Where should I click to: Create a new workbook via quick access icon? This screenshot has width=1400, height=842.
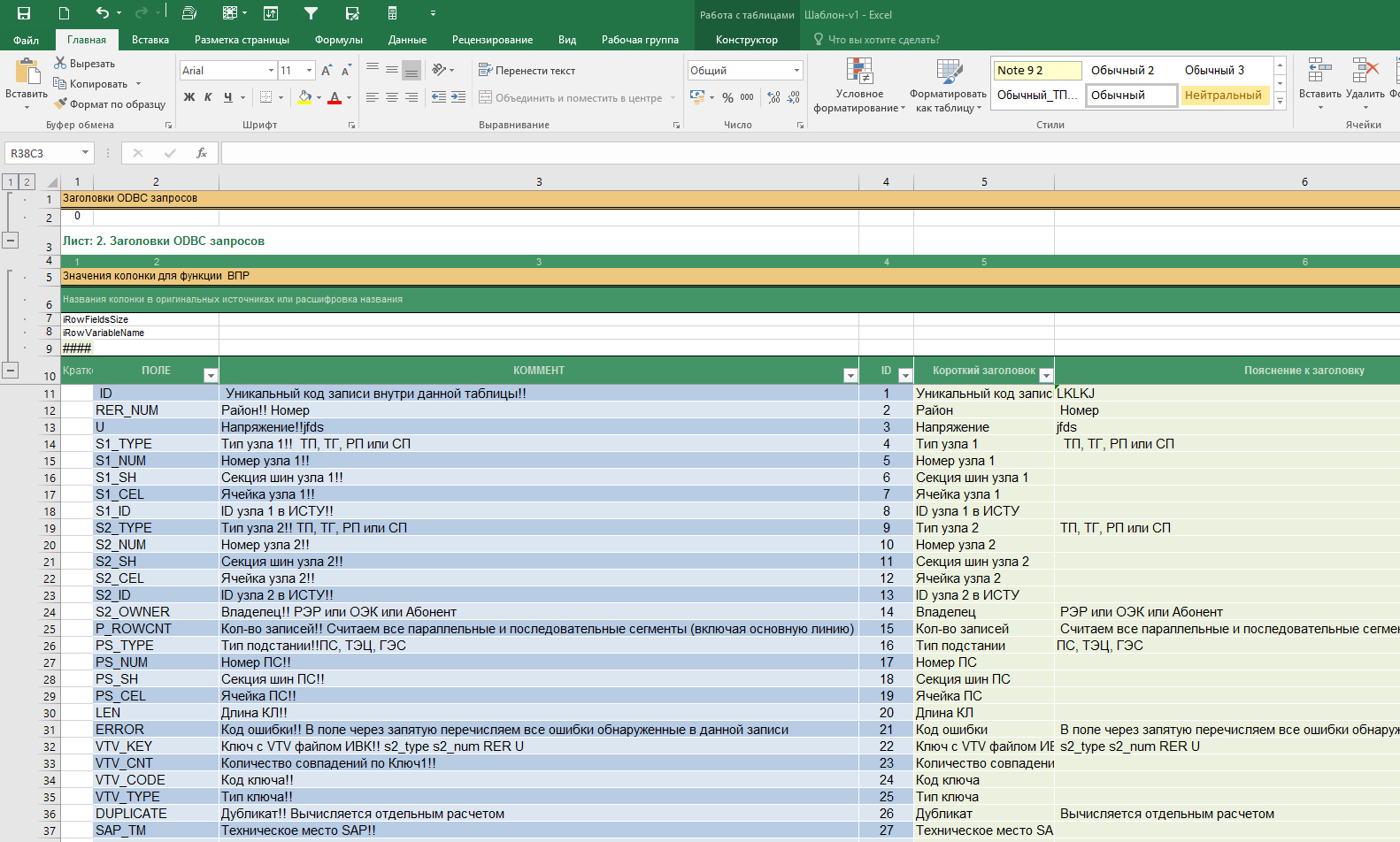pos(64,13)
